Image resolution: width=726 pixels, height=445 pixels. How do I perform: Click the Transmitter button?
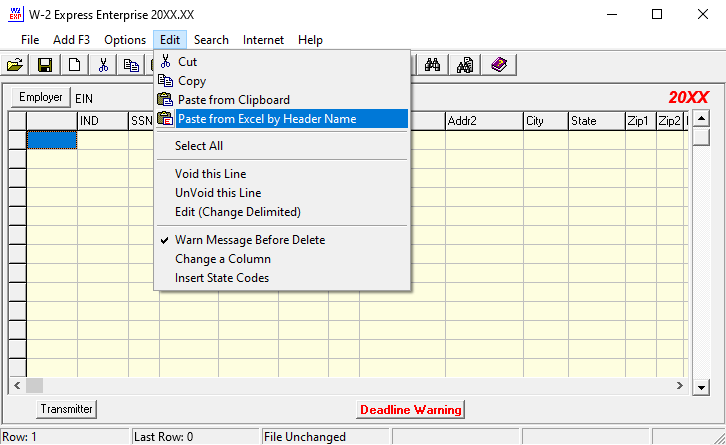point(67,409)
